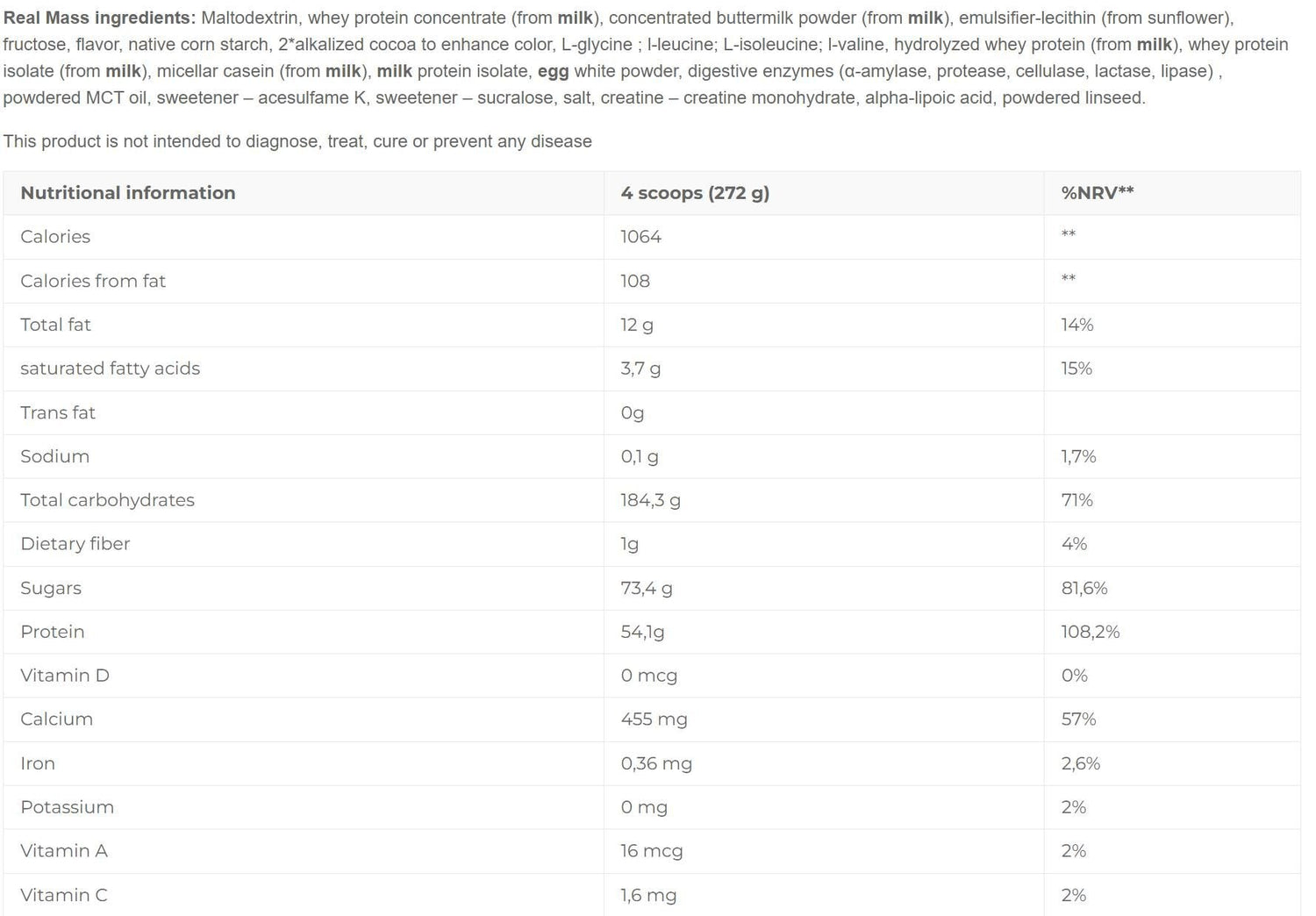Click the 'Calories from fat' row label
Screen dimensions: 1316x916
point(93,281)
